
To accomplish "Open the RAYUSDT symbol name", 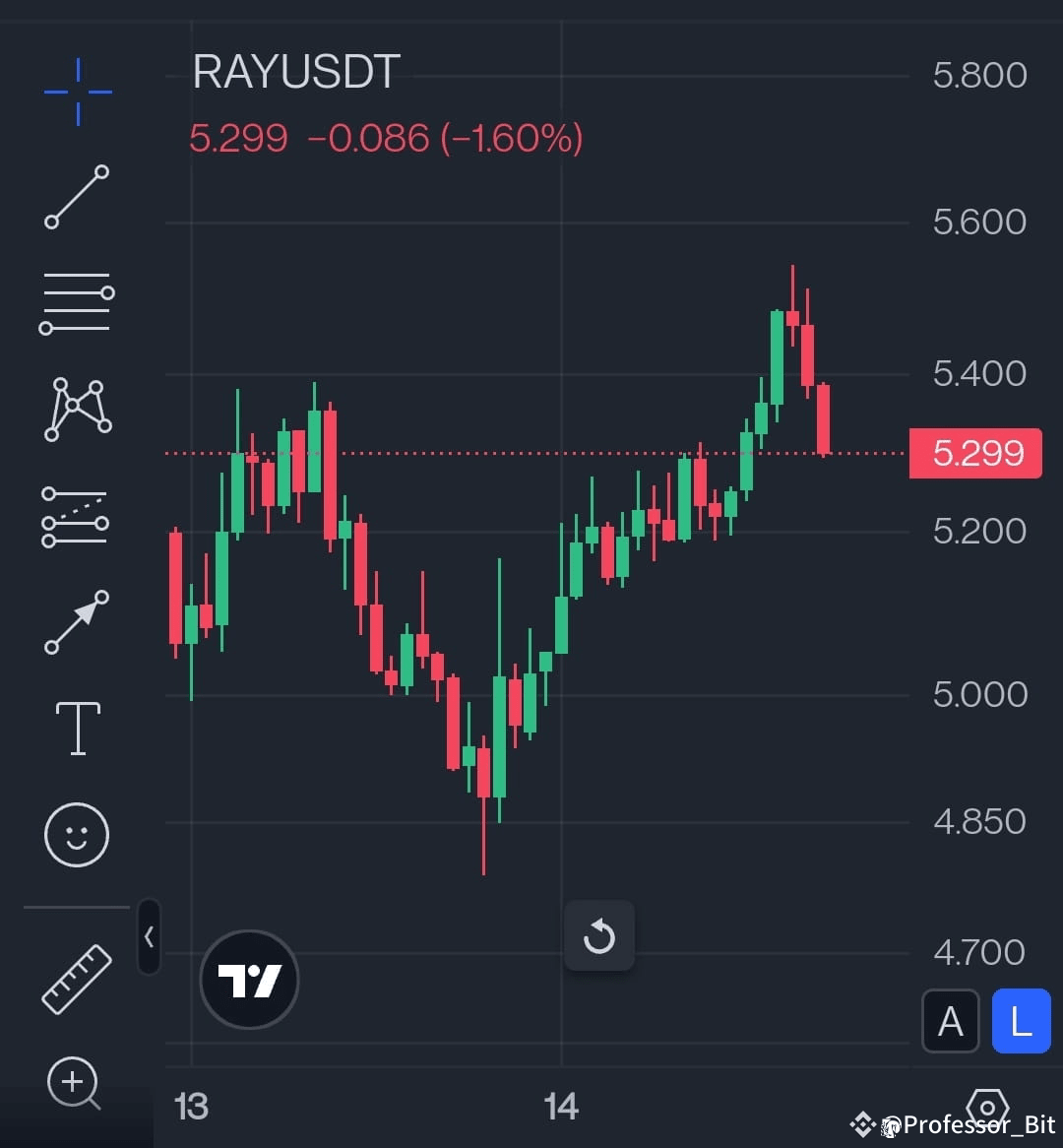I will (x=295, y=71).
